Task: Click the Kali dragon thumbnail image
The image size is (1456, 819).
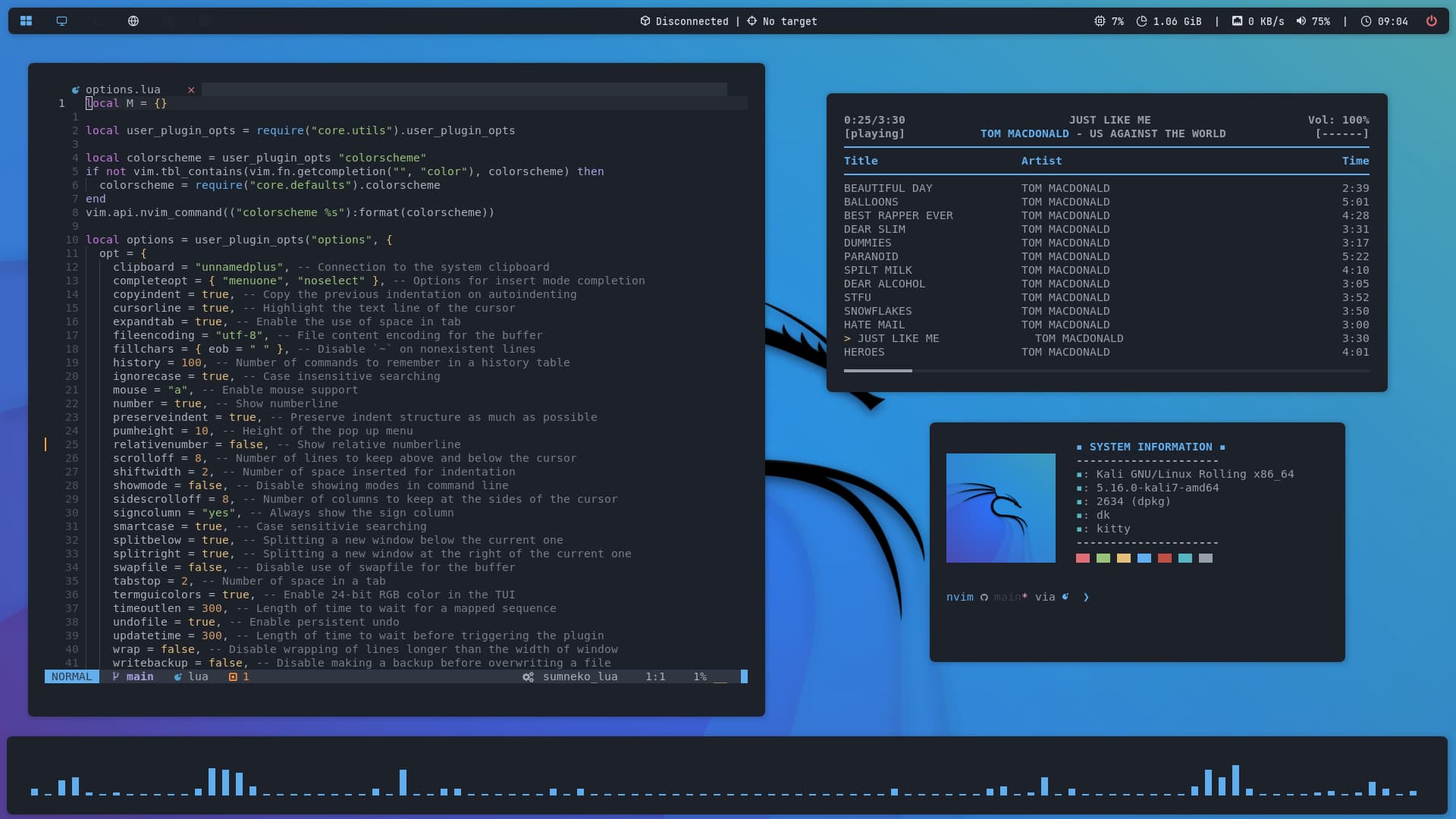Action: (1001, 508)
